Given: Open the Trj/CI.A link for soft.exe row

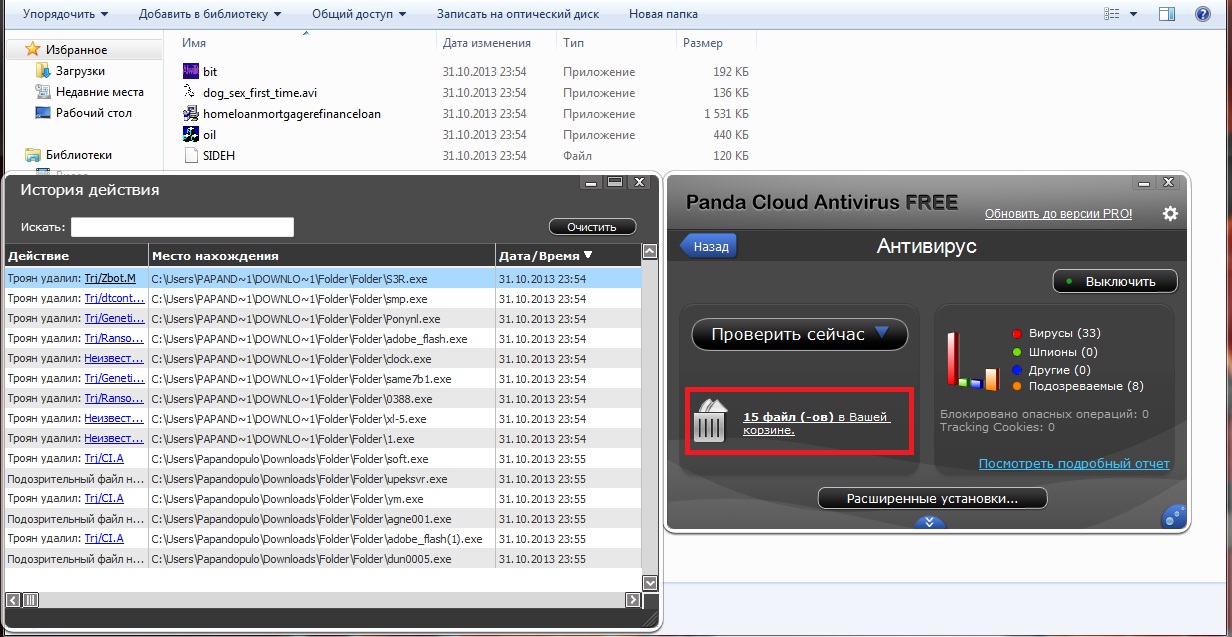Looking at the screenshot, I should coord(104,458).
